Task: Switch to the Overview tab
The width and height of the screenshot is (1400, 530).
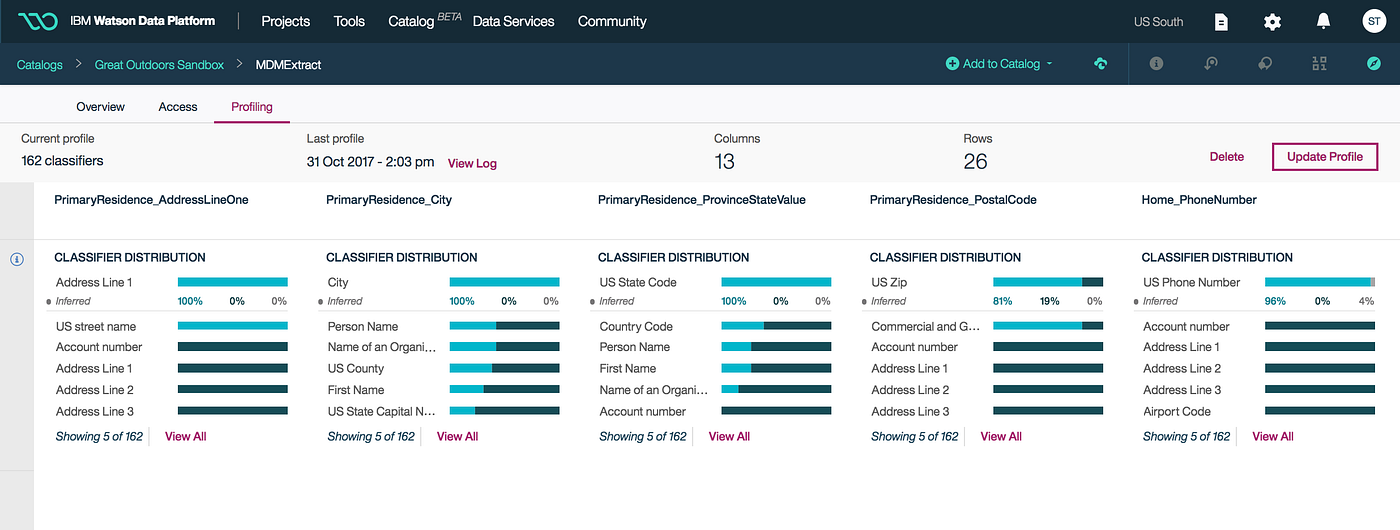Action: point(101,106)
